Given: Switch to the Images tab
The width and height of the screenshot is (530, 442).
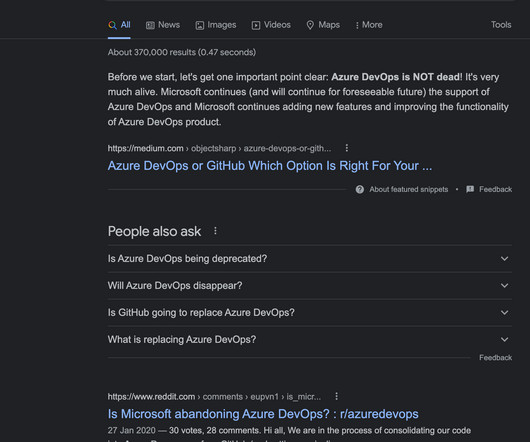Looking at the screenshot, I should click(216, 25).
